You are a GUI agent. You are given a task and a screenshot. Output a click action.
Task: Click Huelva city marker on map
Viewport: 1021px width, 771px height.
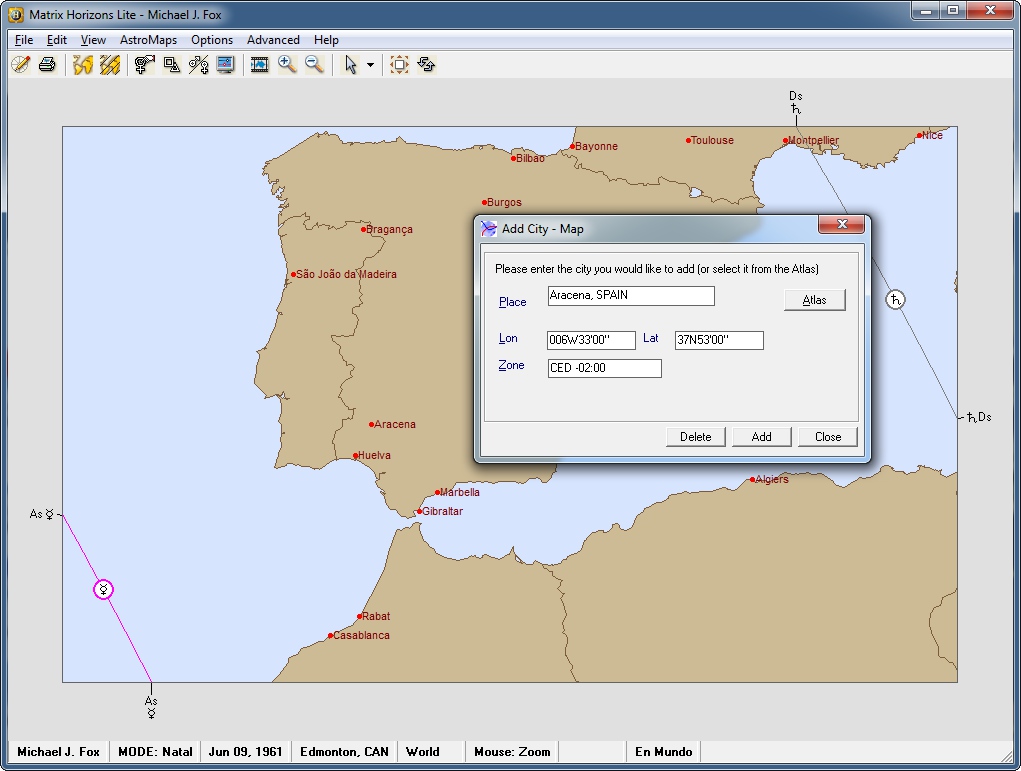point(356,456)
